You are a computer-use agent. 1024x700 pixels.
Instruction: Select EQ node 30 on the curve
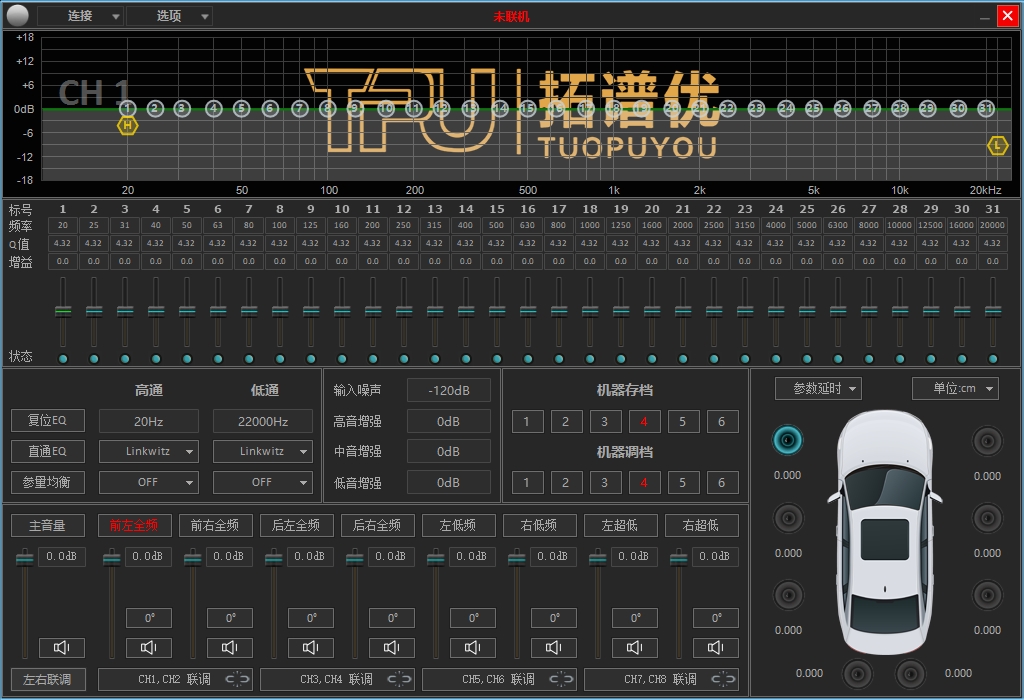958,108
